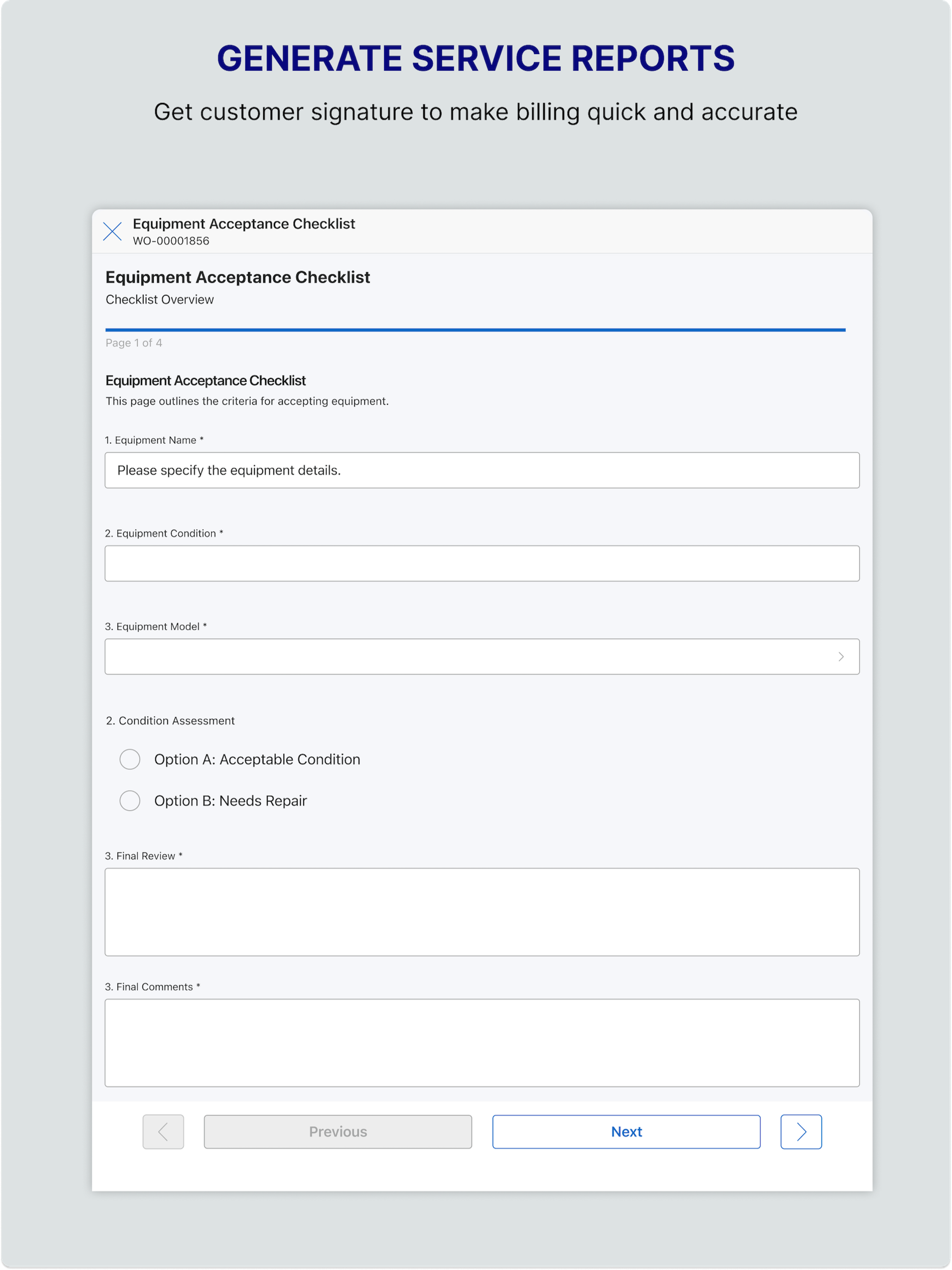Image resolution: width=952 pixels, height=1270 pixels.
Task: Click the '3. Final Review *' label
Action: (143, 856)
